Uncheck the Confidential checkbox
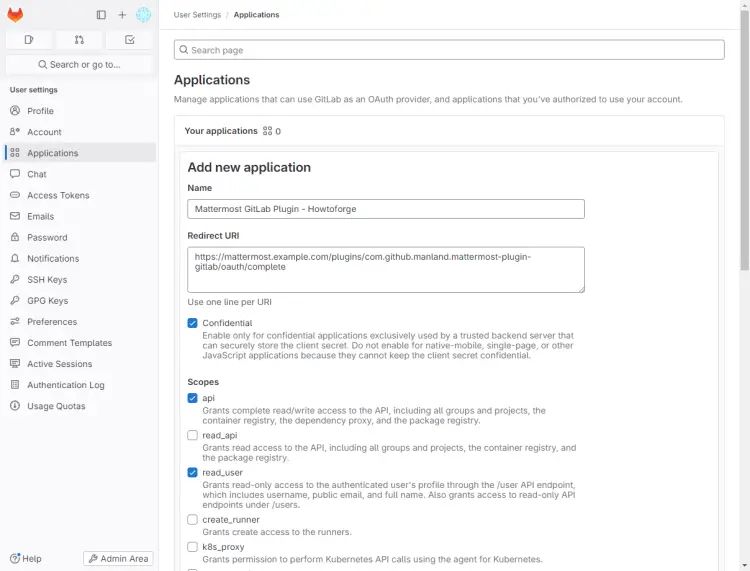This screenshot has height=571, width=750. (x=193, y=323)
